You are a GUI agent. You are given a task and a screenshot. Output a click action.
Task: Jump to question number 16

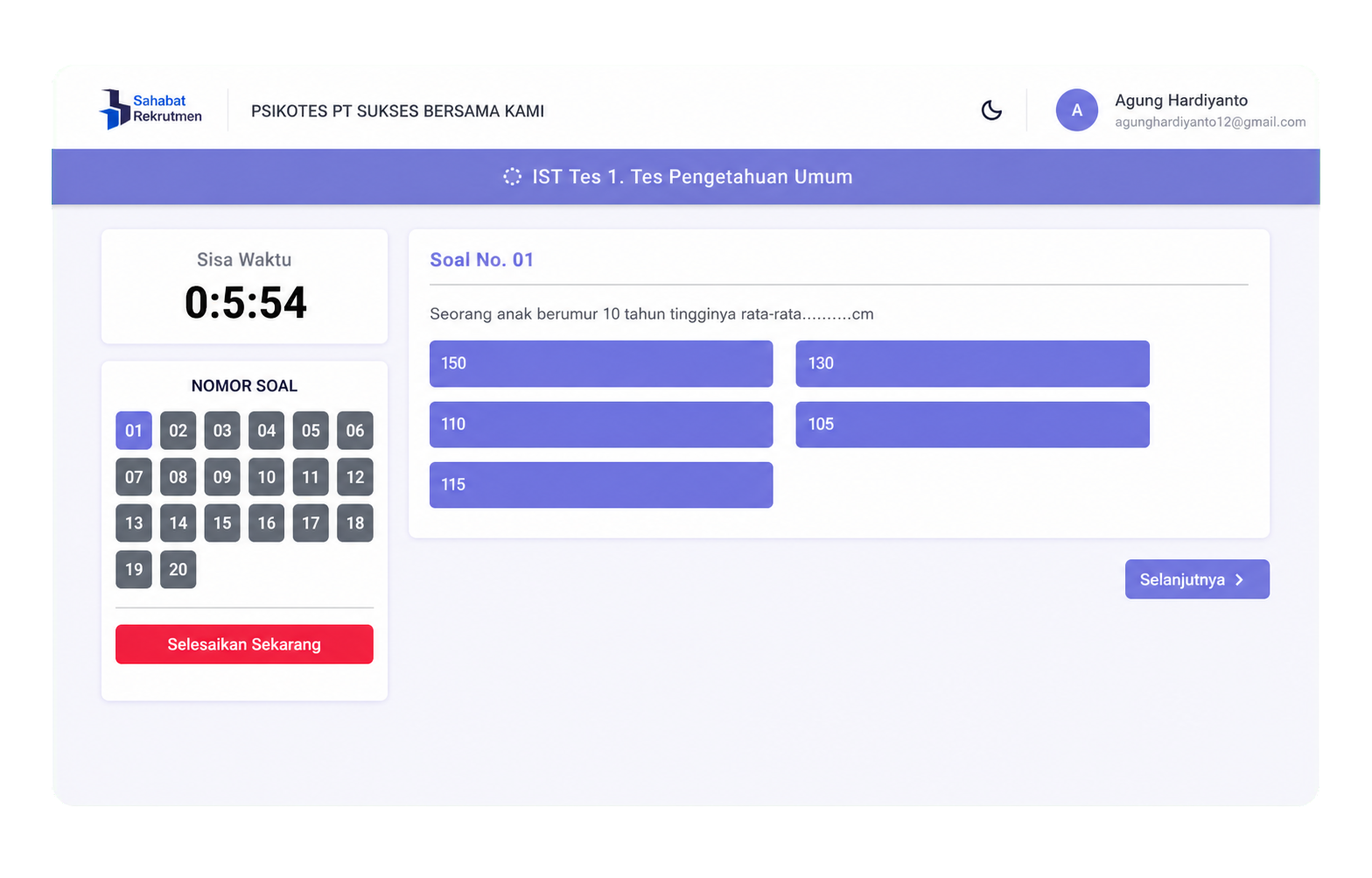pos(266,523)
